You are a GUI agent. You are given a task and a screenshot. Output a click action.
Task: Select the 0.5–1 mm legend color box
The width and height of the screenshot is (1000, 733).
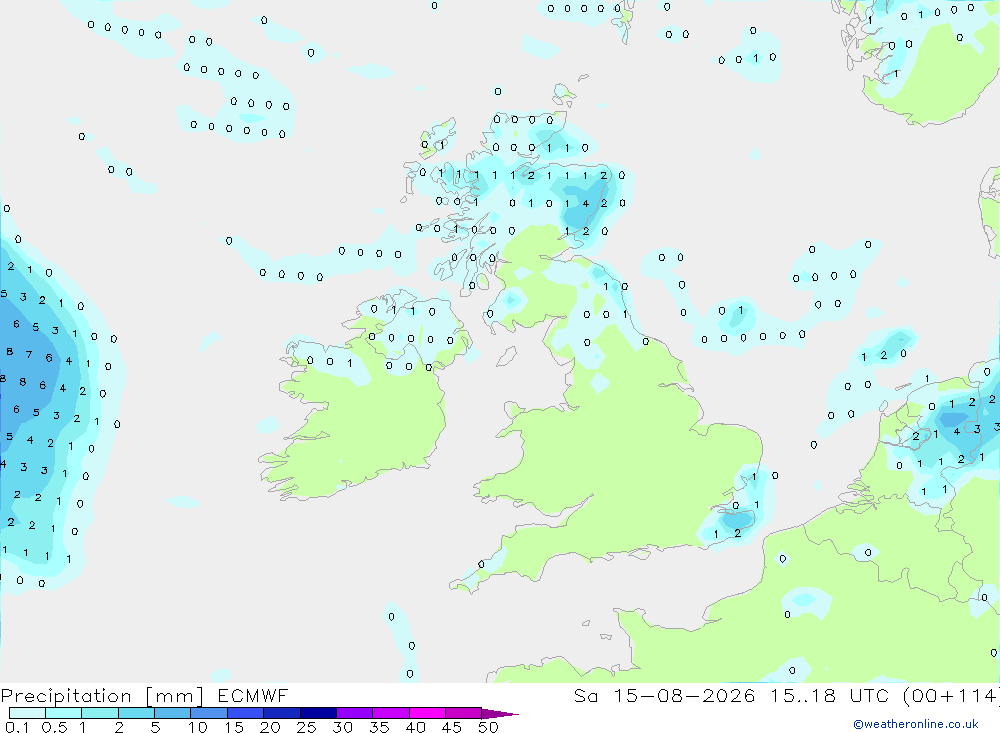click(63, 713)
